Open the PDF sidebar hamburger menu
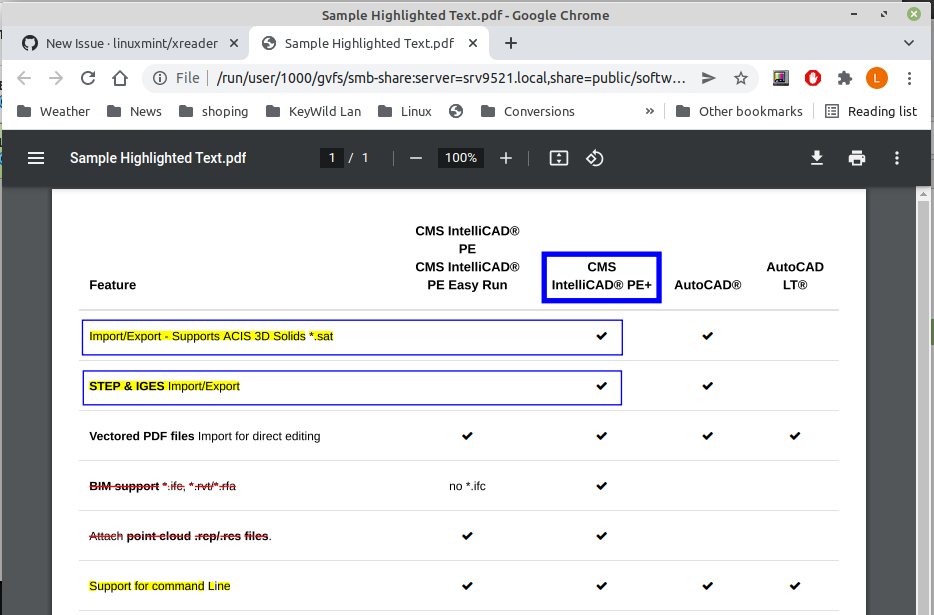The width and height of the screenshot is (934, 615). click(36, 158)
